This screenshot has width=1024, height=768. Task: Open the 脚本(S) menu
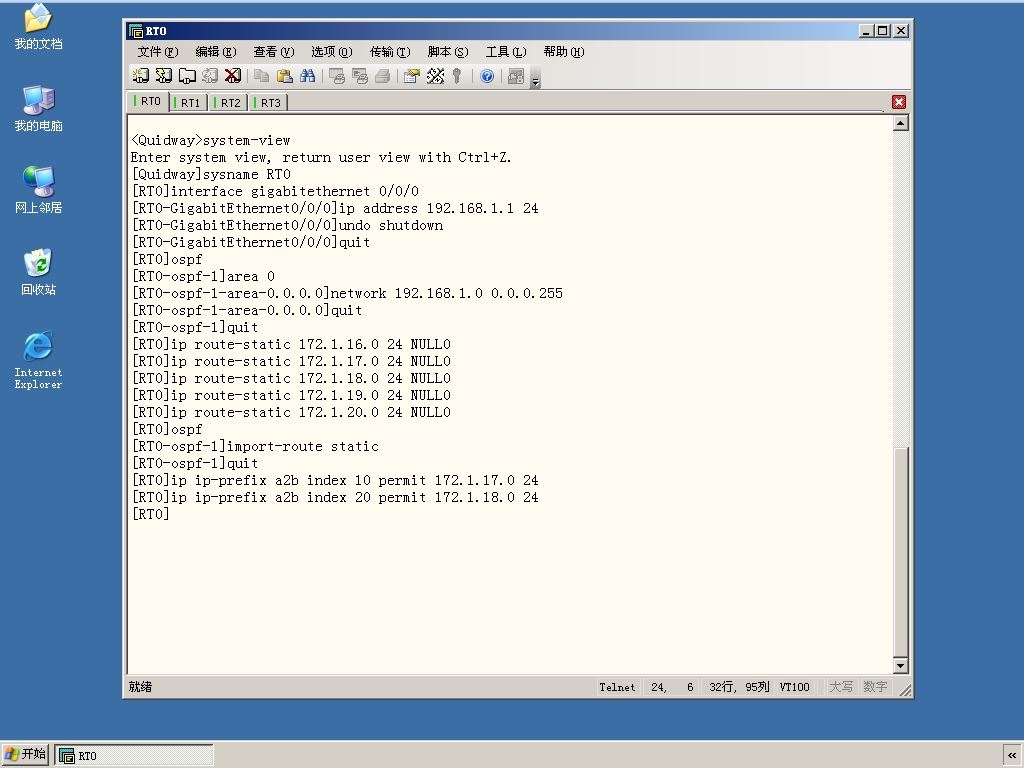click(x=447, y=52)
